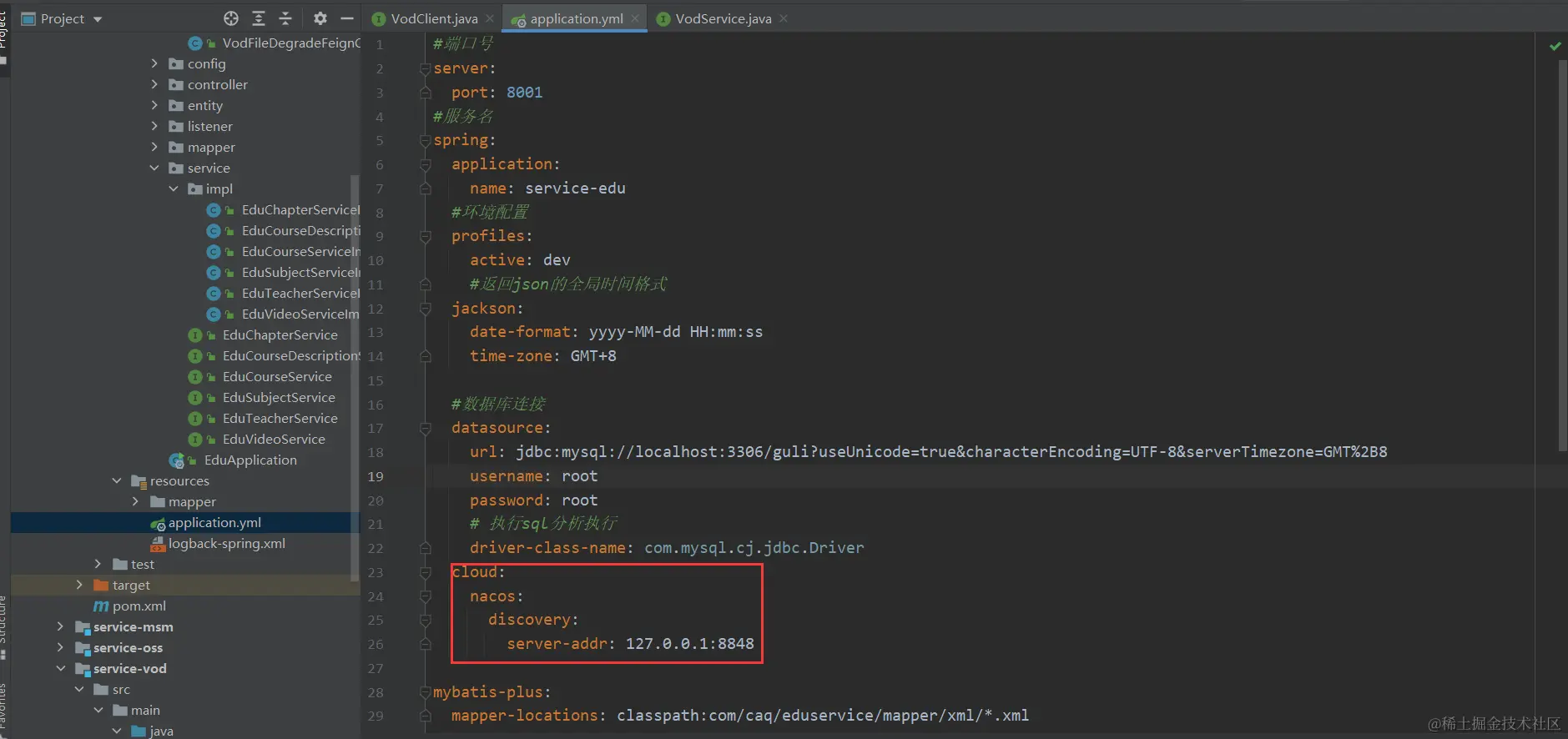This screenshot has width=1568, height=739.
Task: Expand the config folder
Action: (154, 63)
